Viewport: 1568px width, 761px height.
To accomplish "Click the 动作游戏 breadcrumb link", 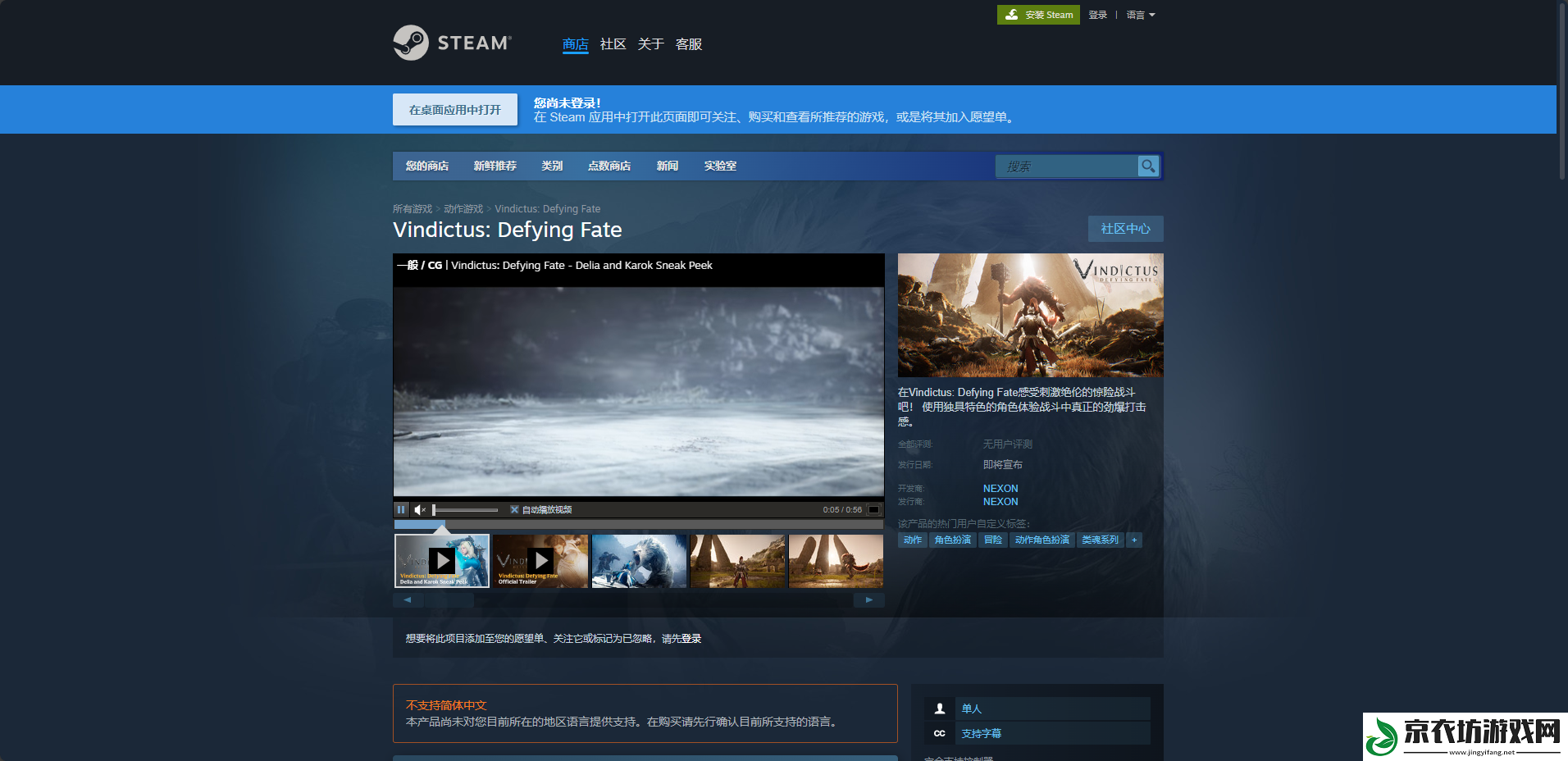I will point(463,209).
